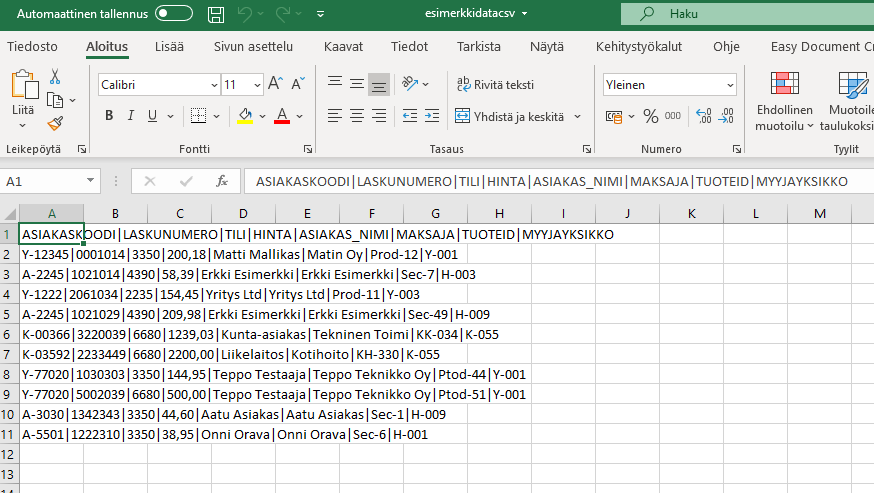Click the text Orientation icon
The height and width of the screenshot is (493, 874).
(410, 84)
